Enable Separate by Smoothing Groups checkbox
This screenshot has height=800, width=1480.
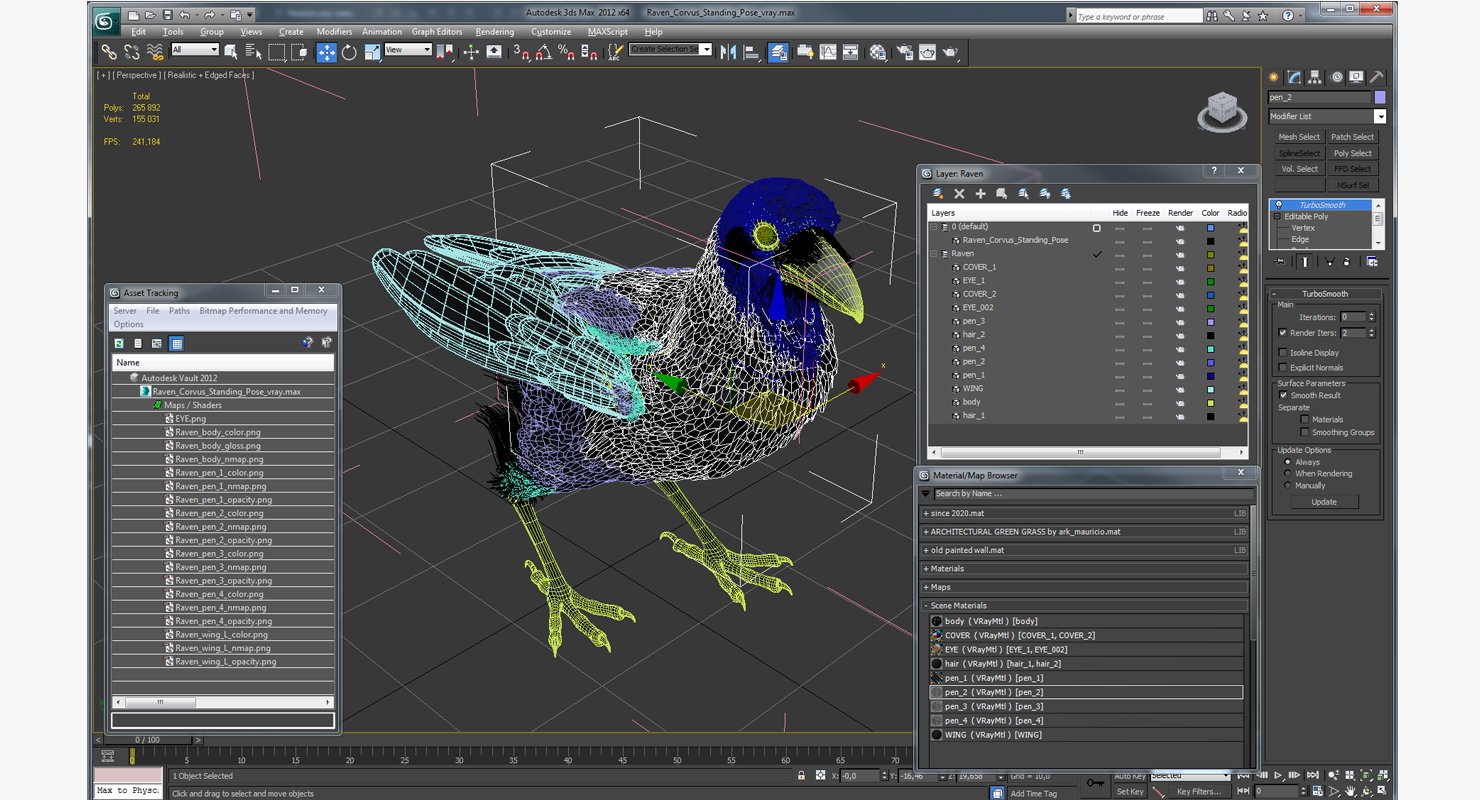coord(1304,432)
